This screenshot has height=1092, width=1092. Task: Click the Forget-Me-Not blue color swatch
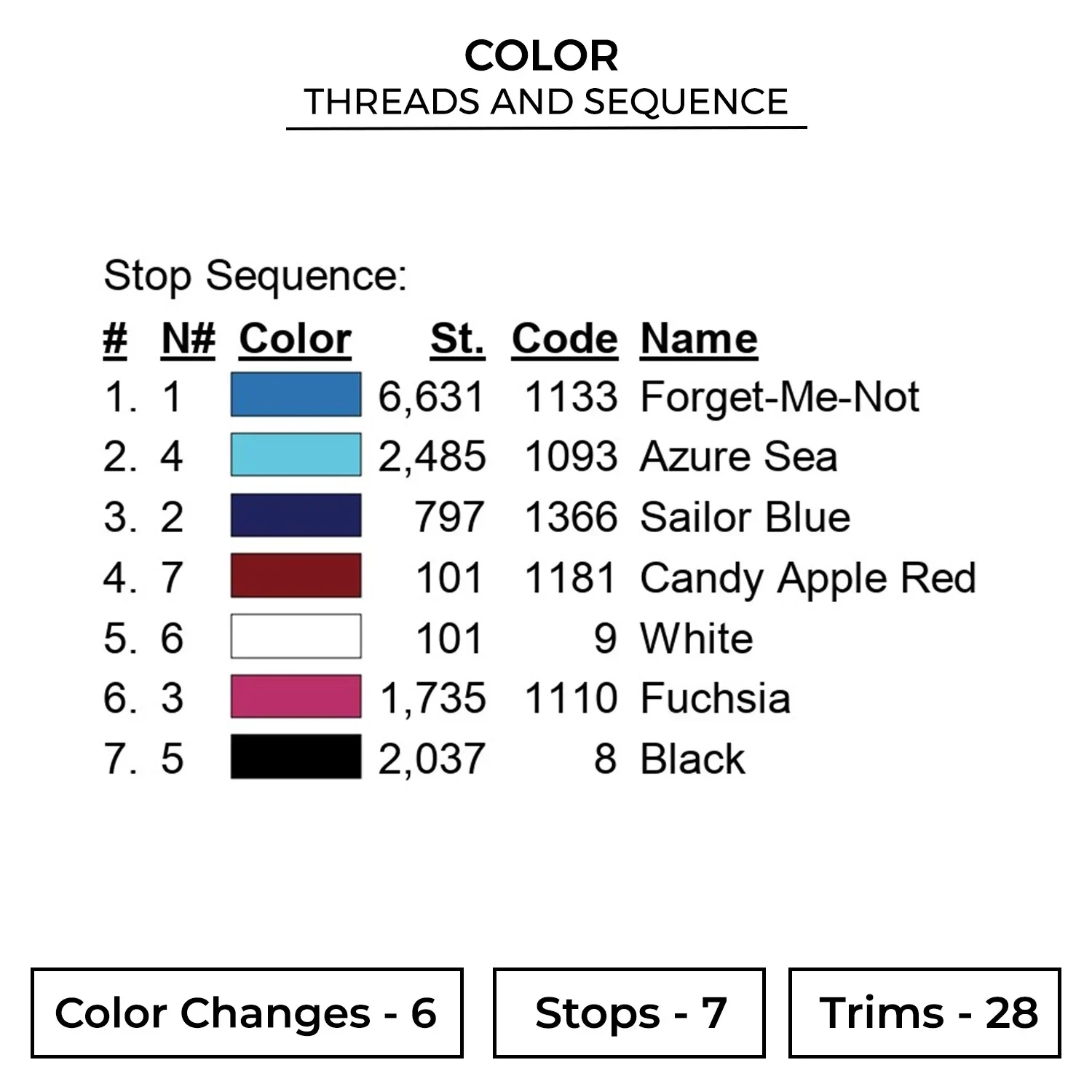(296, 395)
